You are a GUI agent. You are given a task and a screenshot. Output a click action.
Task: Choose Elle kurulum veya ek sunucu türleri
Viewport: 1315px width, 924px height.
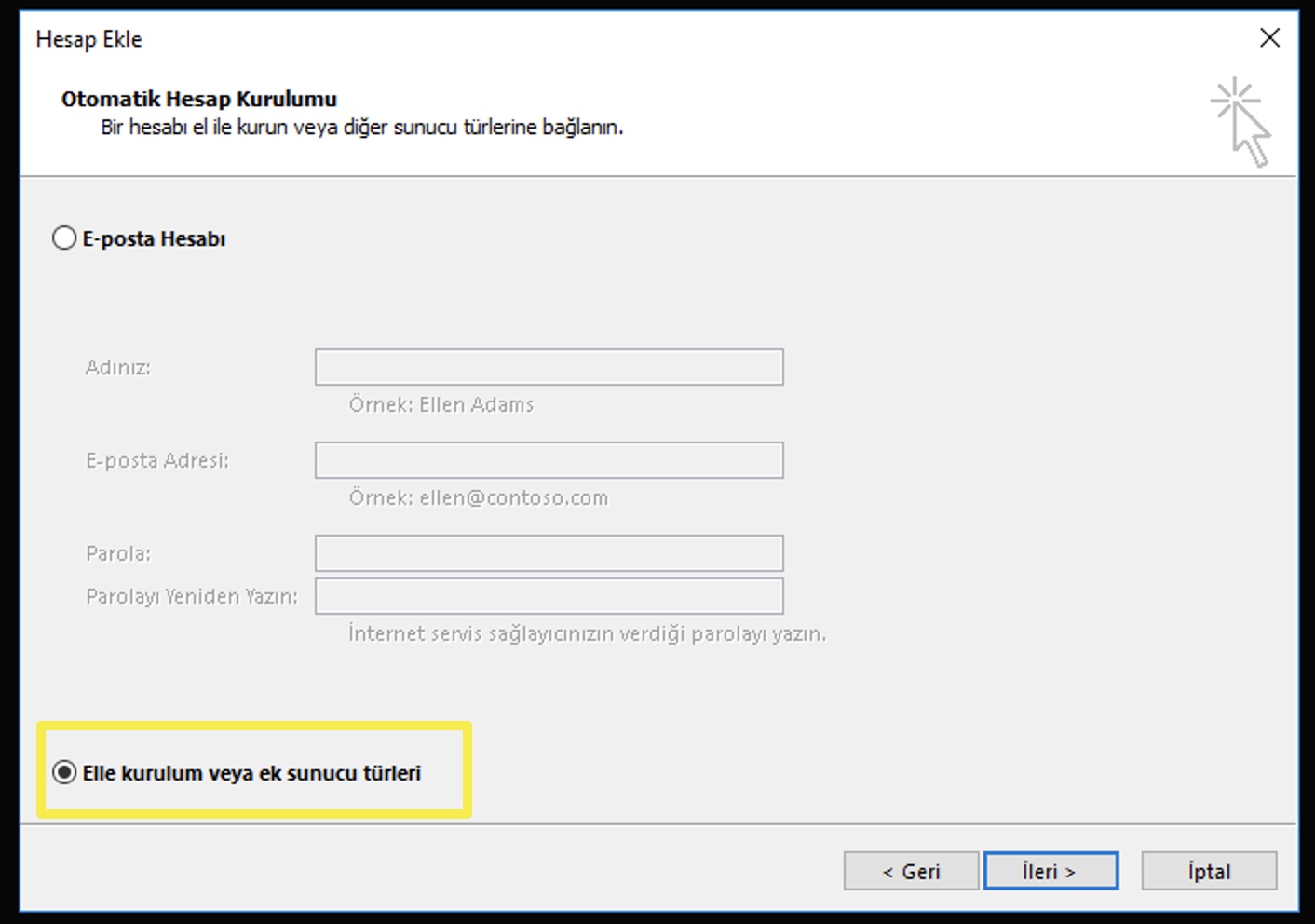(64, 773)
